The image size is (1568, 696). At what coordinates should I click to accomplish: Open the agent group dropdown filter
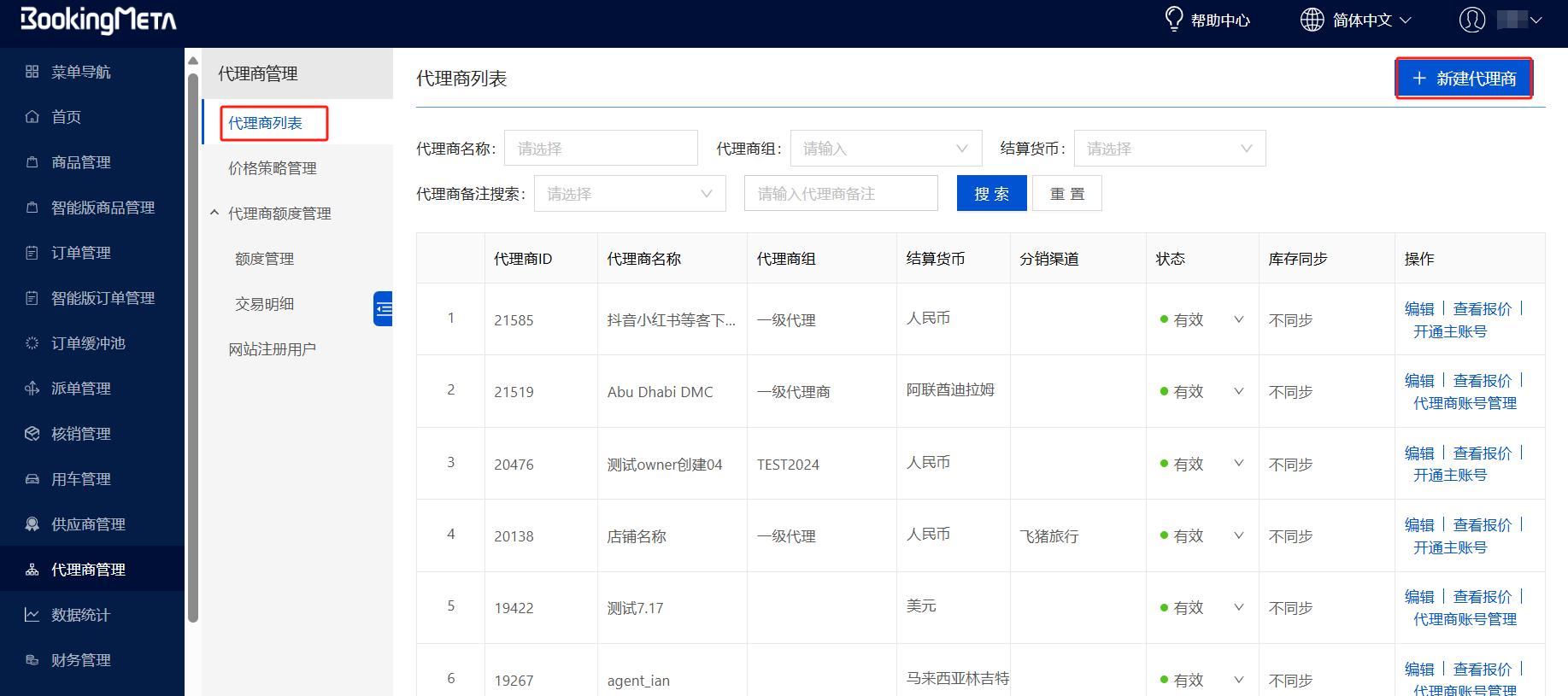tap(885, 149)
